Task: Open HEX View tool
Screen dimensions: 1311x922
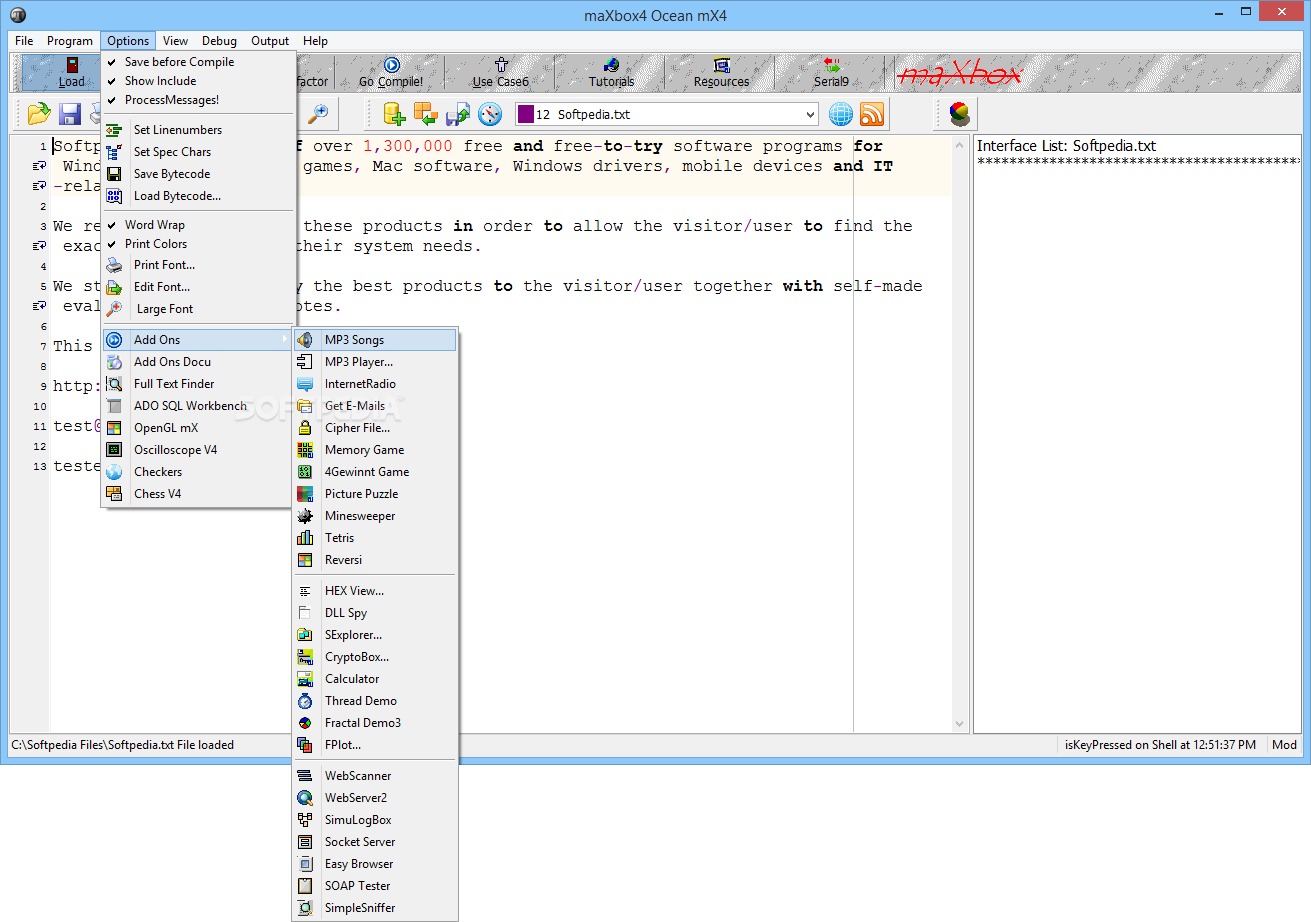Action: click(x=375, y=591)
